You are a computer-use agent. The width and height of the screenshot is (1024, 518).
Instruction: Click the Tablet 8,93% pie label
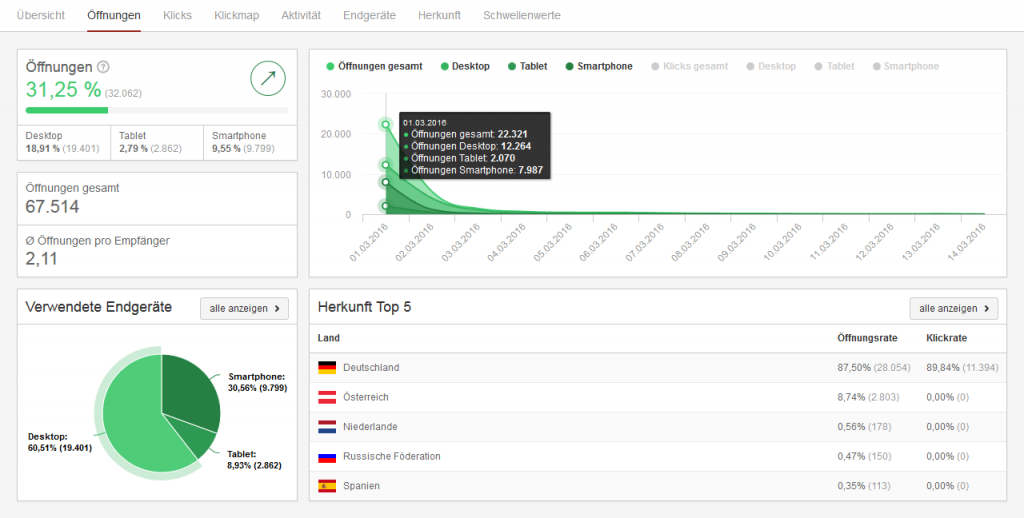(255, 460)
